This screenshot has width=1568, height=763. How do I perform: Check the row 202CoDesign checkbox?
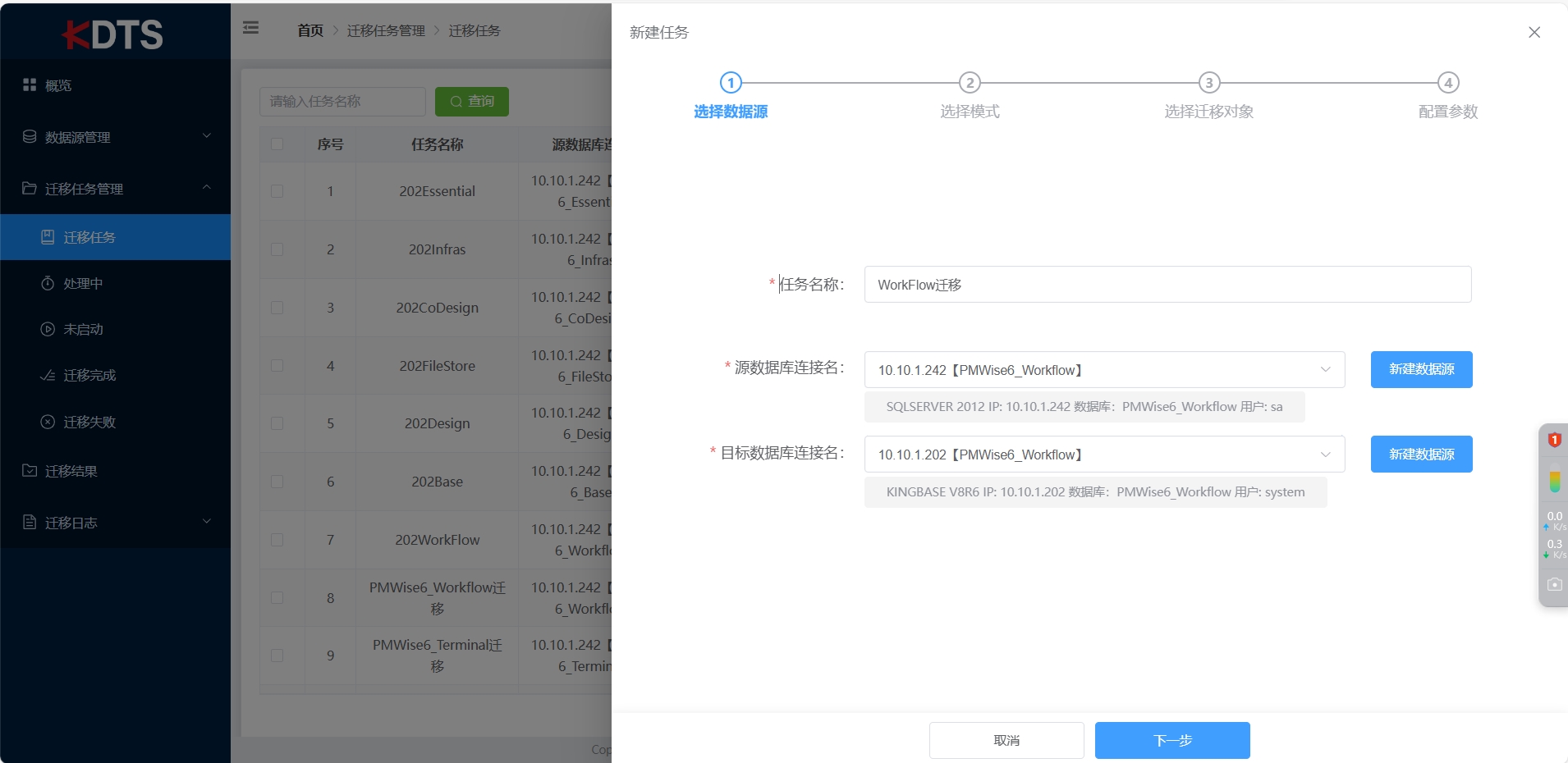(277, 308)
